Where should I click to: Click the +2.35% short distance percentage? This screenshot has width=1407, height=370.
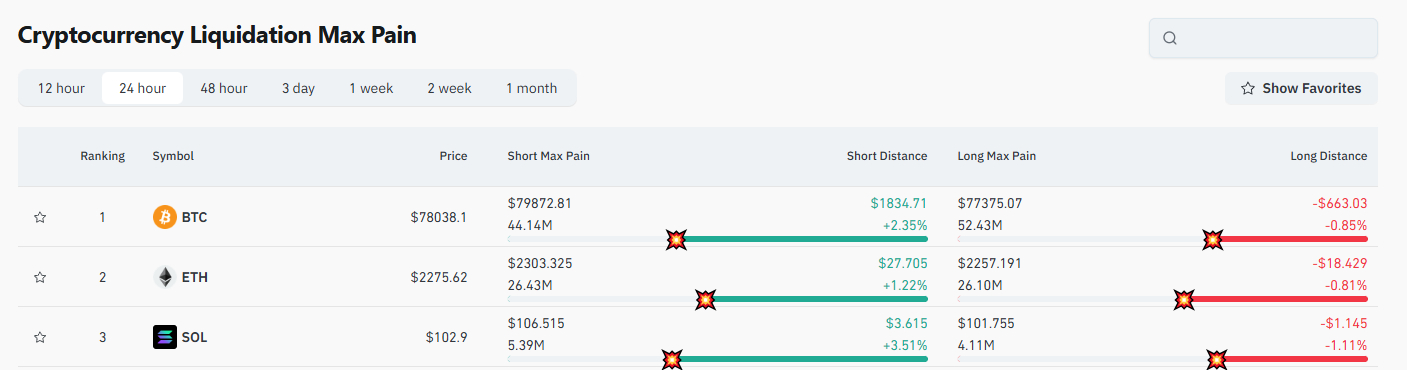coord(905,225)
